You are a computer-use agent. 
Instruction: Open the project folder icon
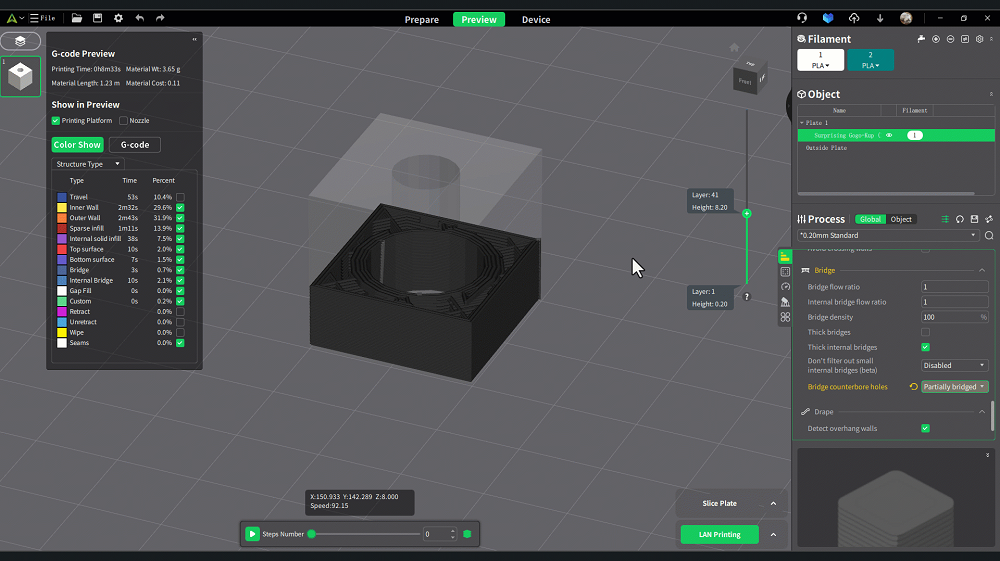[x=77, y=18]
